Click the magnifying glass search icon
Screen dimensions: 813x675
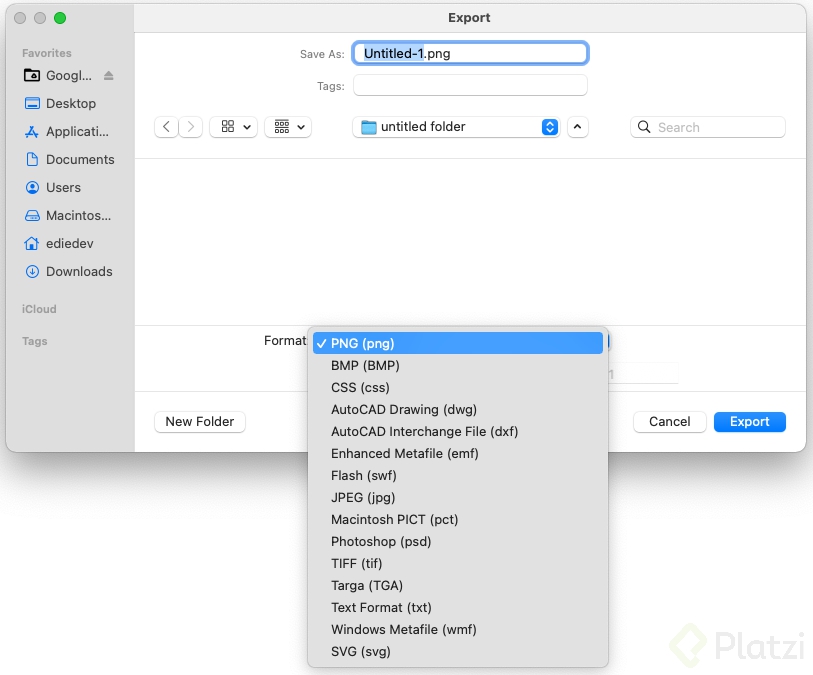[x=644, y=127]
